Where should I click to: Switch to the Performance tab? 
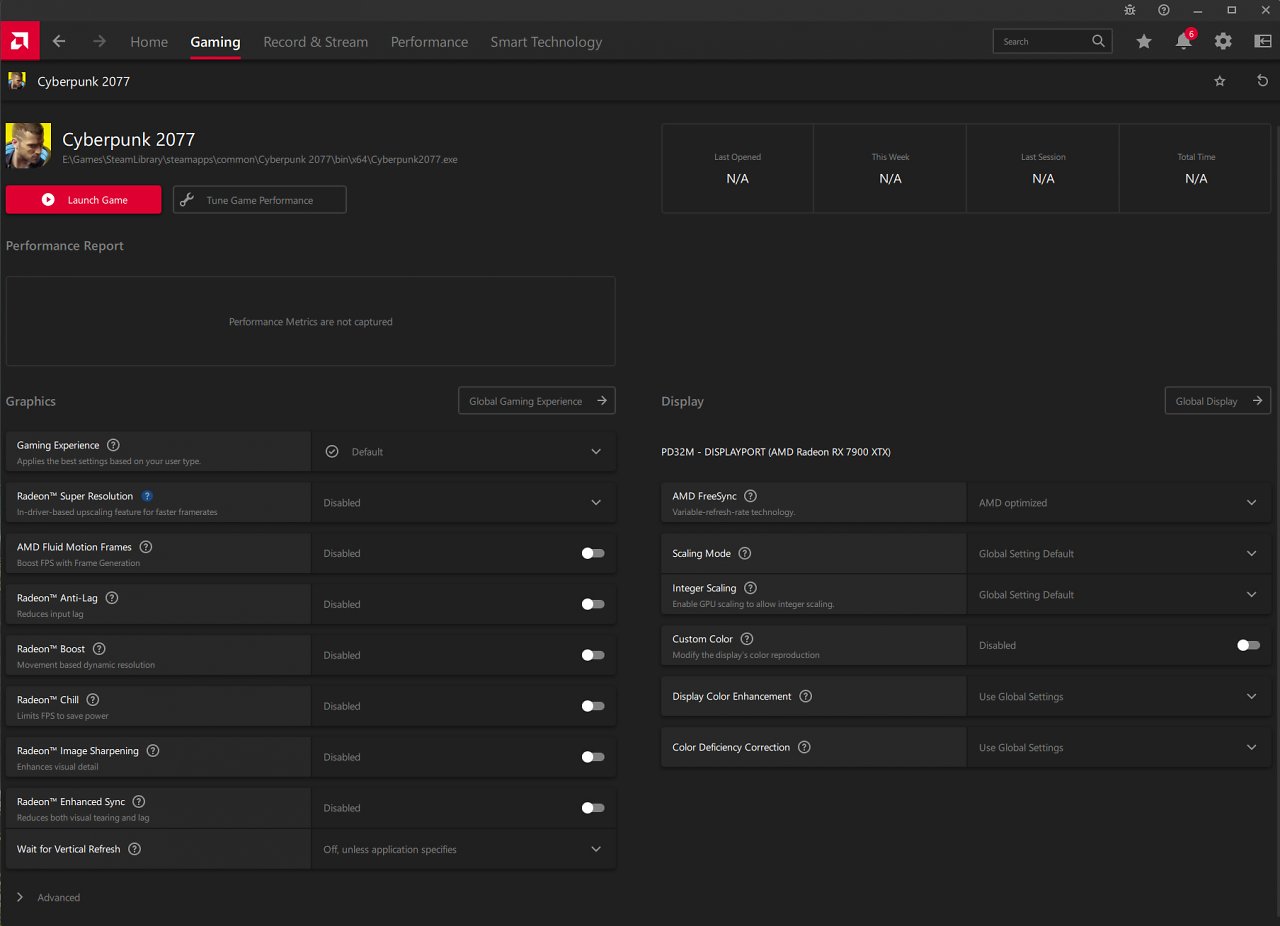tap(429, 42)
